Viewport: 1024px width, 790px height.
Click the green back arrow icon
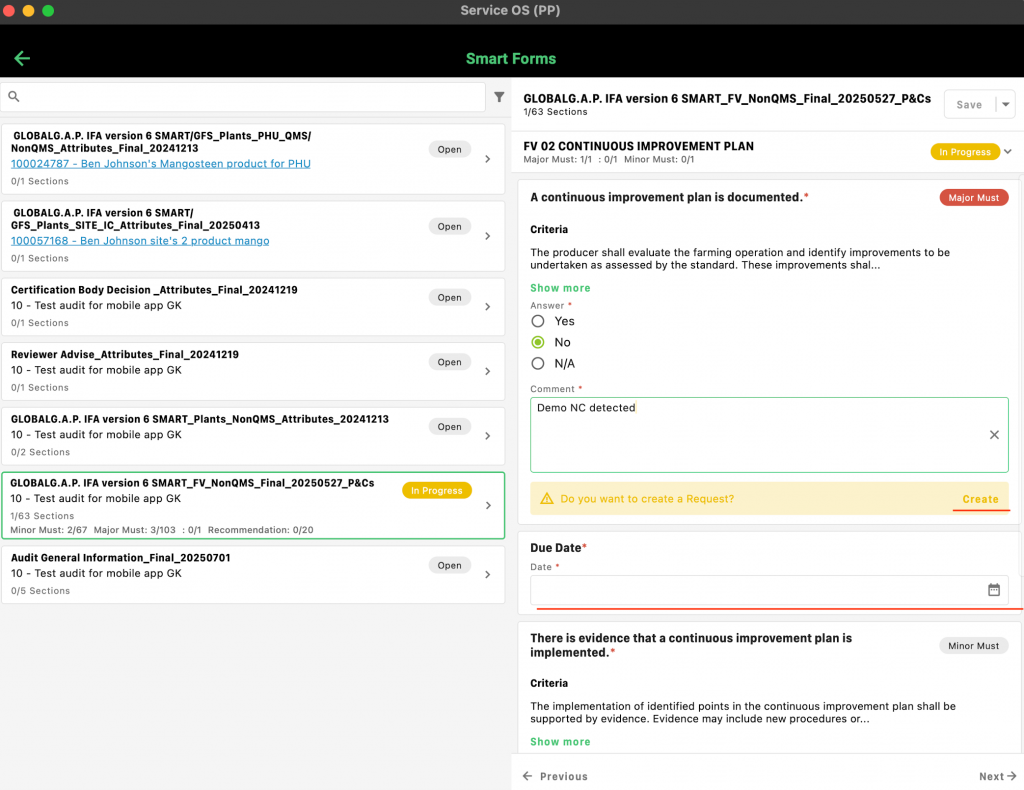point(22,58)
